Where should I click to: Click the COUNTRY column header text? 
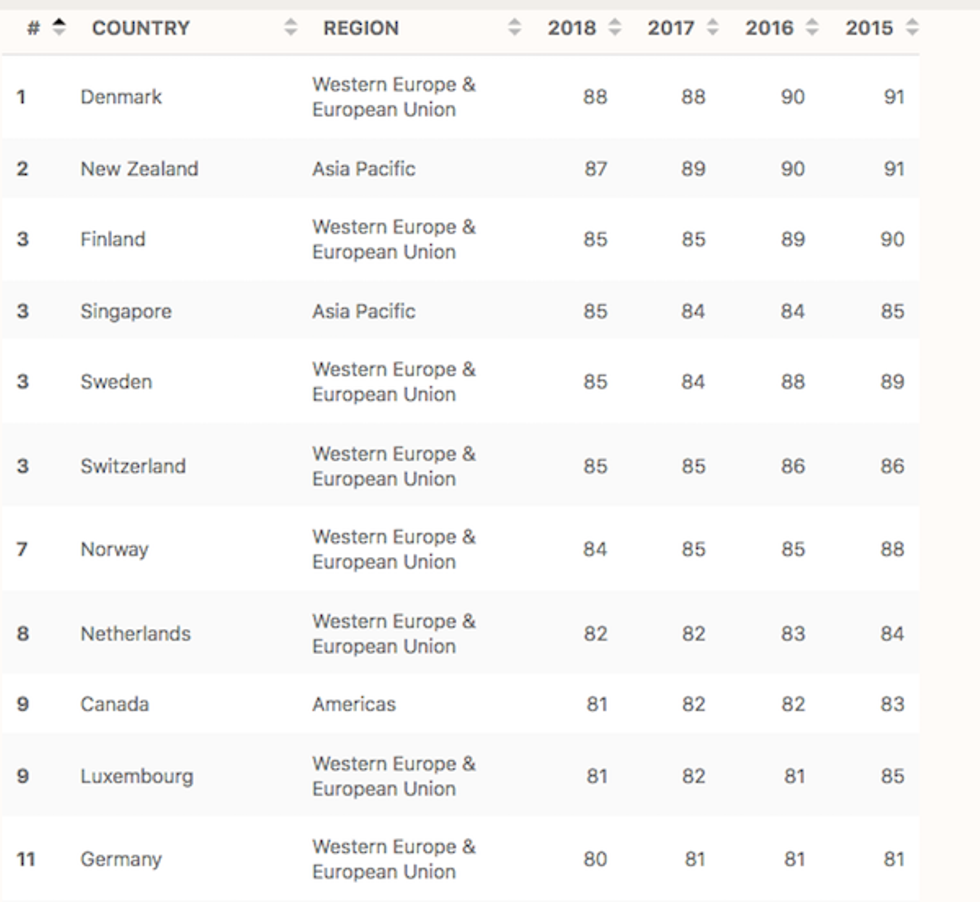click(x=140, y=28)
